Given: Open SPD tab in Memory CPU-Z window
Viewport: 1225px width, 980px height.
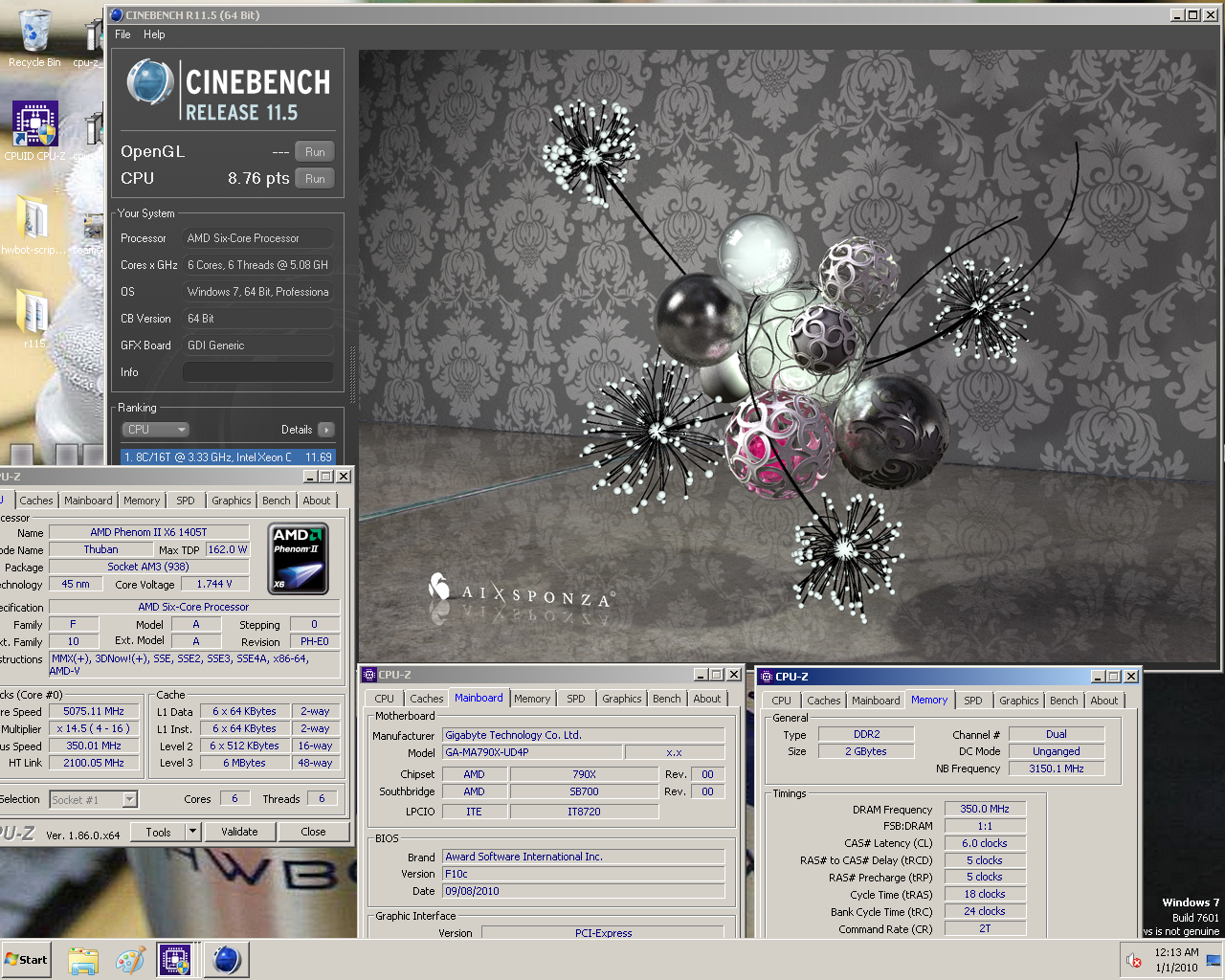Looking at the screenshot, I should click(973, 701).
